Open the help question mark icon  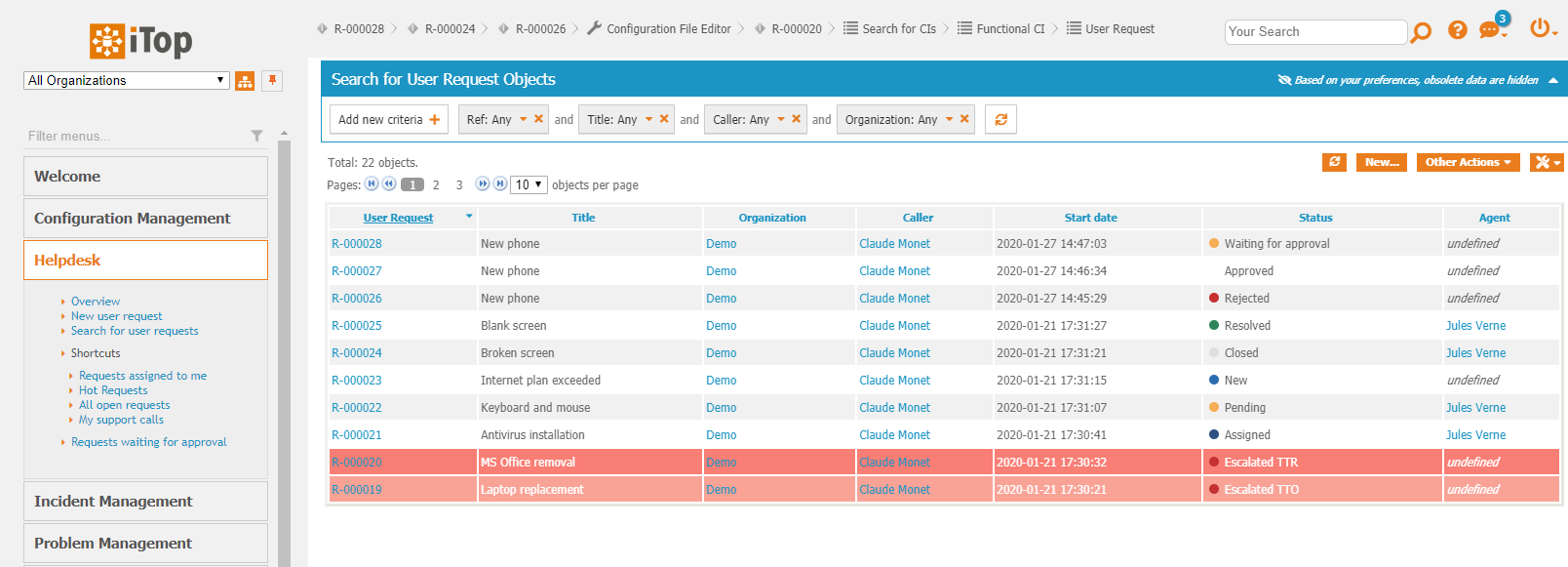tap(1457, 30)
